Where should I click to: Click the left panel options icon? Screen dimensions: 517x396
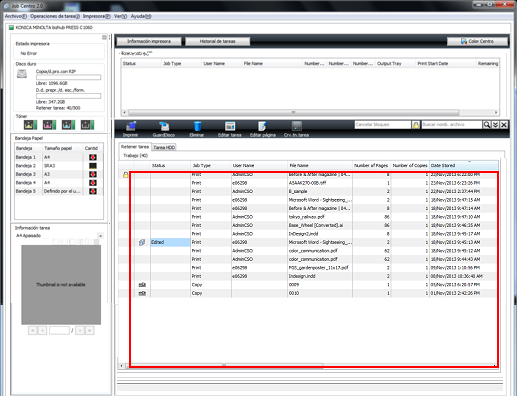pyautogui.click(x=104, y=37)
